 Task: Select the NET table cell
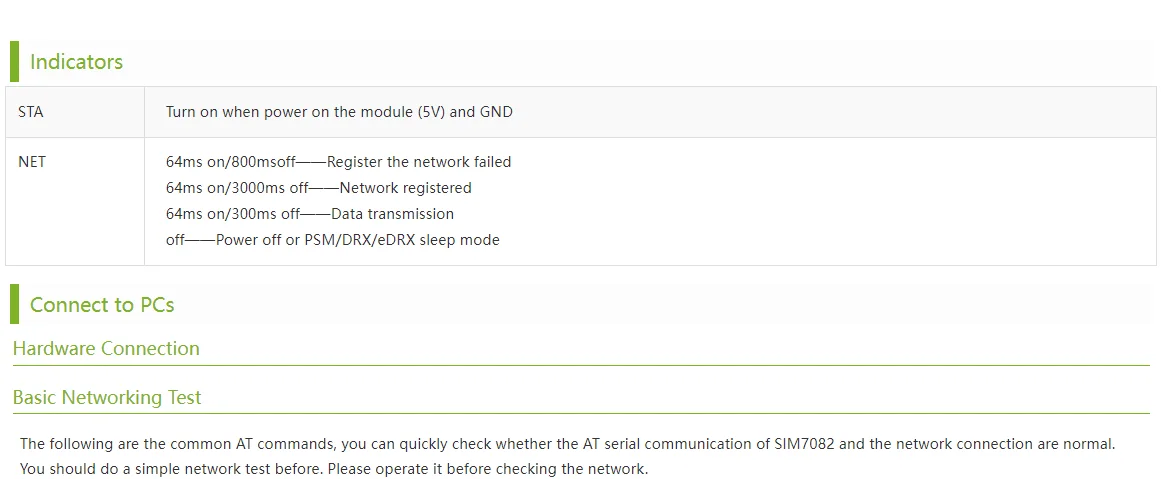32,162
